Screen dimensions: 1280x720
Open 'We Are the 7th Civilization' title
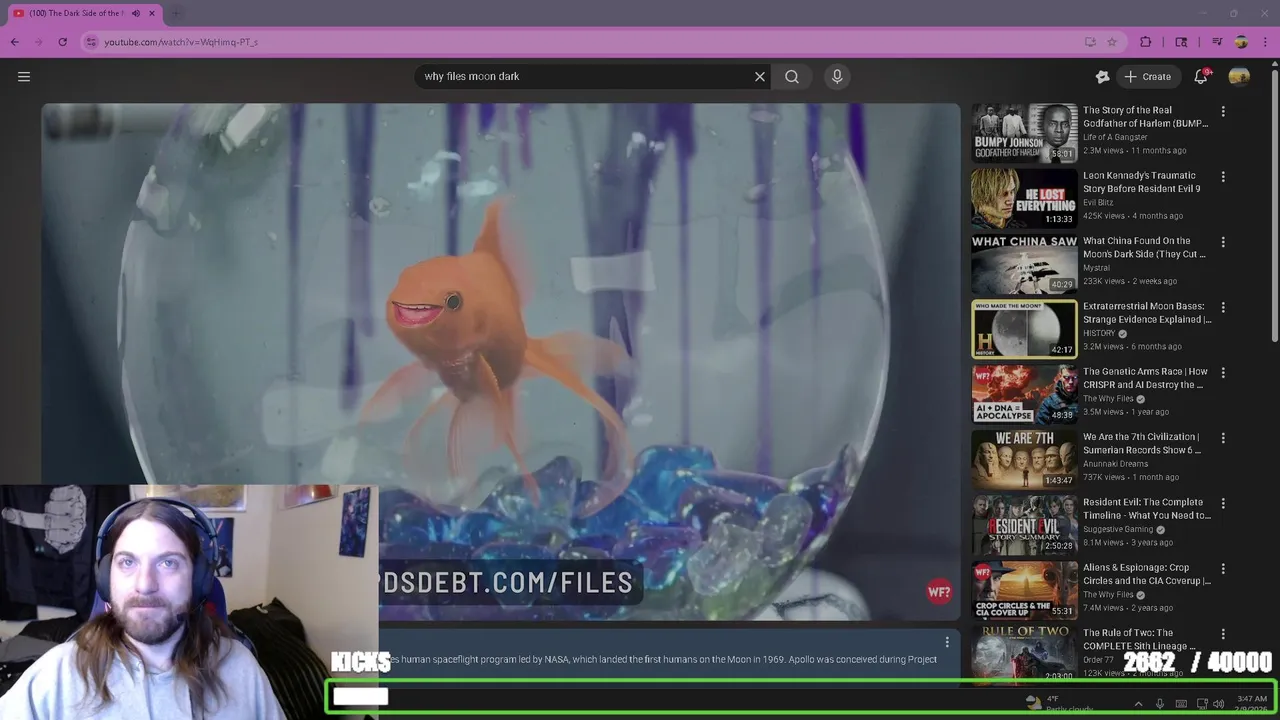(x=1142, y=443)
